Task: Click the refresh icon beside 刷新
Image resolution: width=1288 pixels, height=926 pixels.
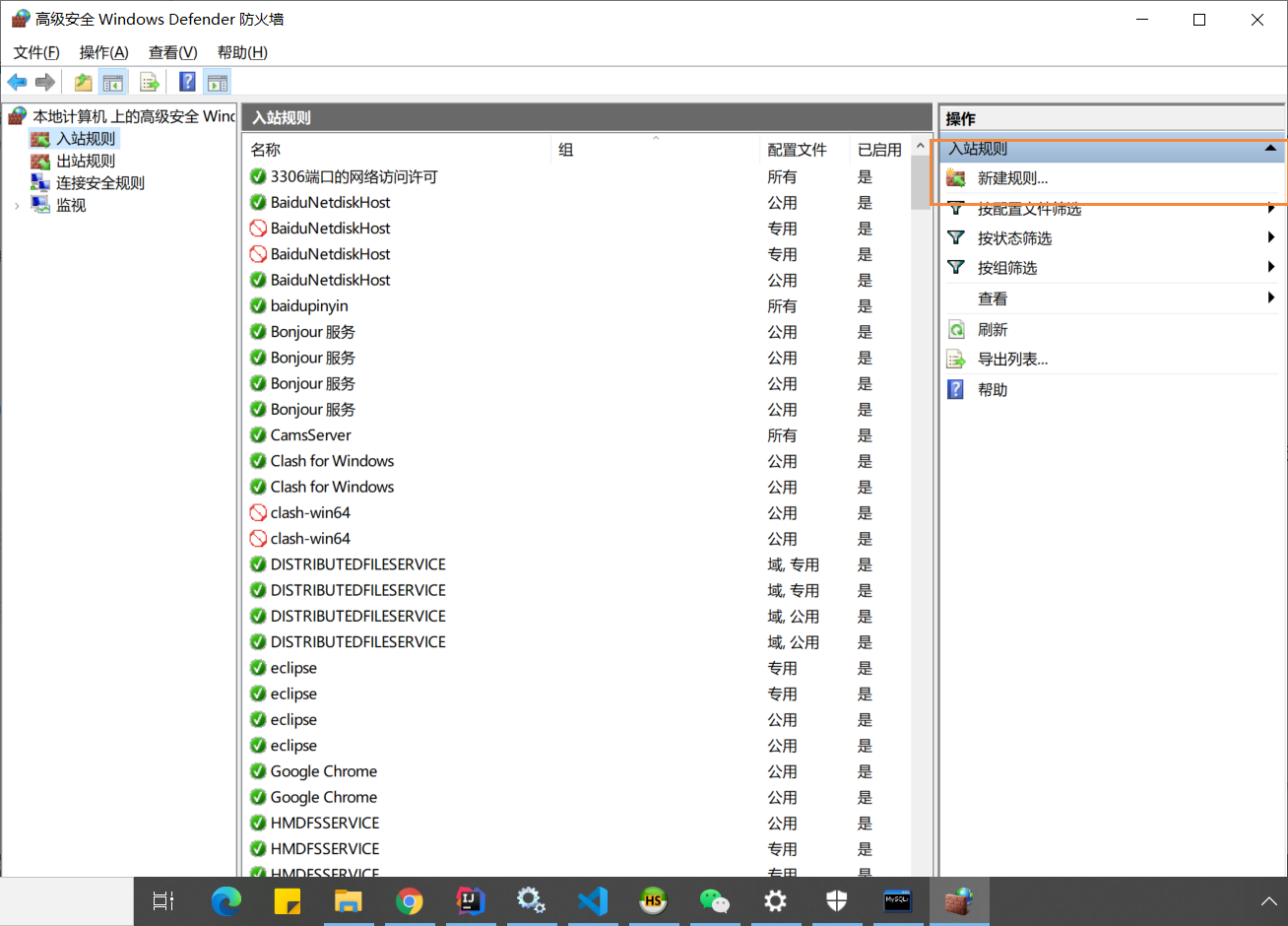Action: (956, 329)
